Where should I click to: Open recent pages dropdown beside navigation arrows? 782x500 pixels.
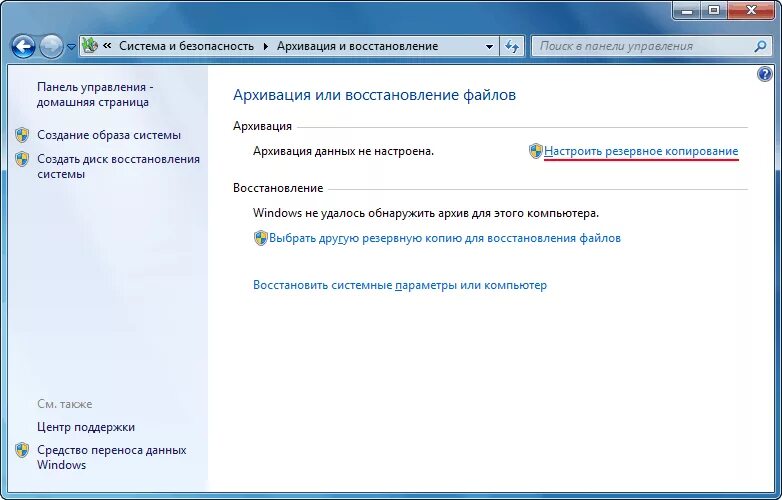click(71, 47)
